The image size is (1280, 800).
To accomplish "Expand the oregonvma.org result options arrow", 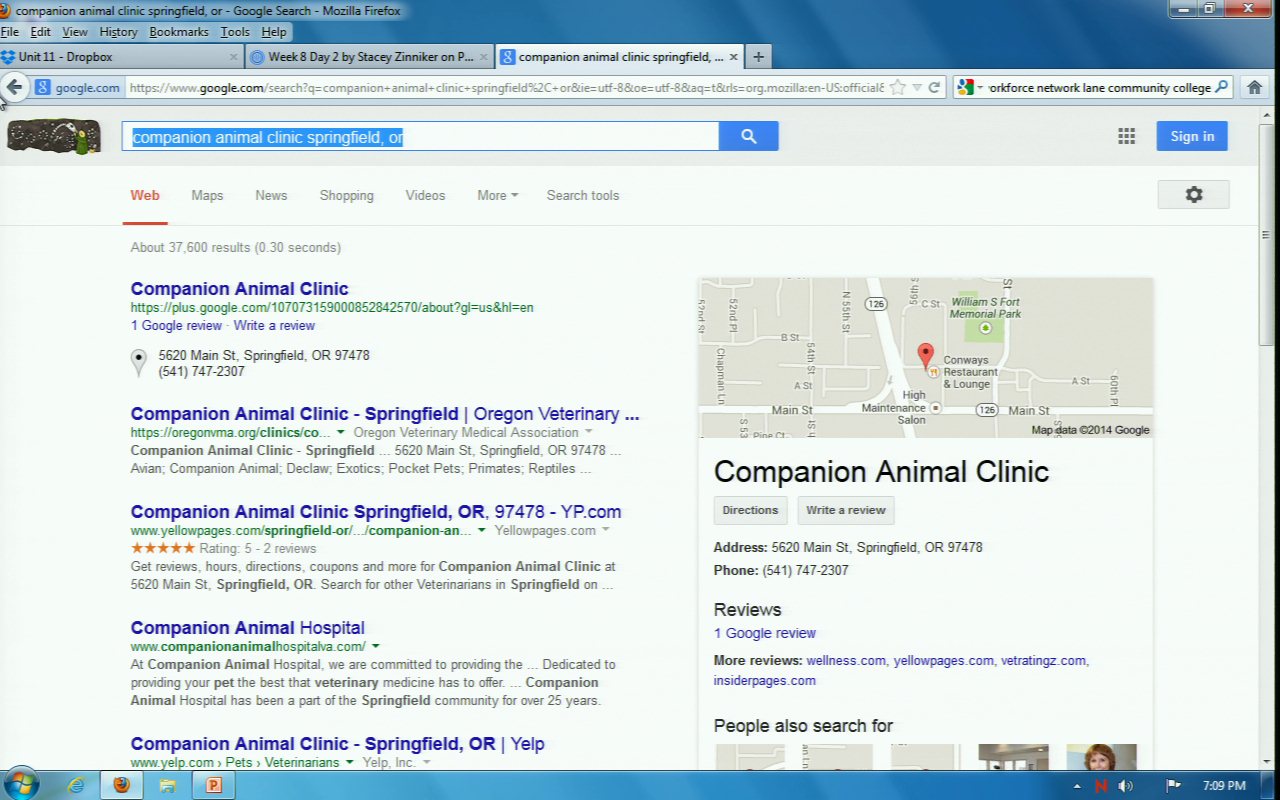I will point(341,432).
